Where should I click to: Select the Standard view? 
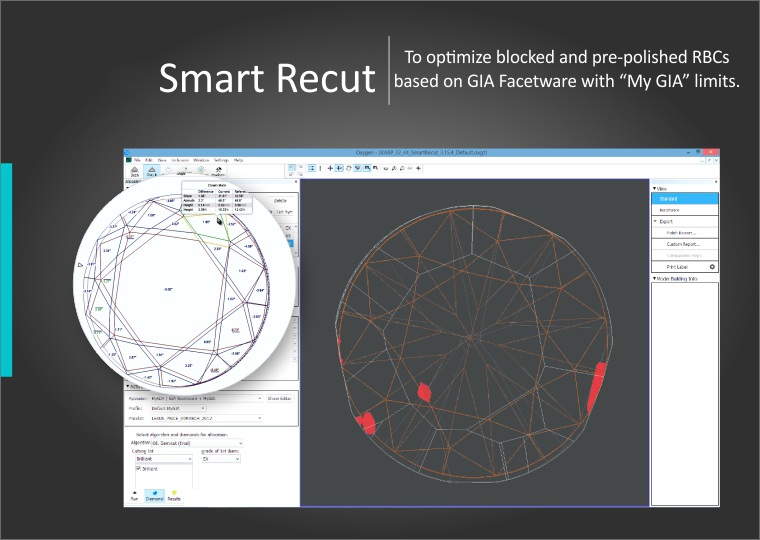[x=684, y=199]
